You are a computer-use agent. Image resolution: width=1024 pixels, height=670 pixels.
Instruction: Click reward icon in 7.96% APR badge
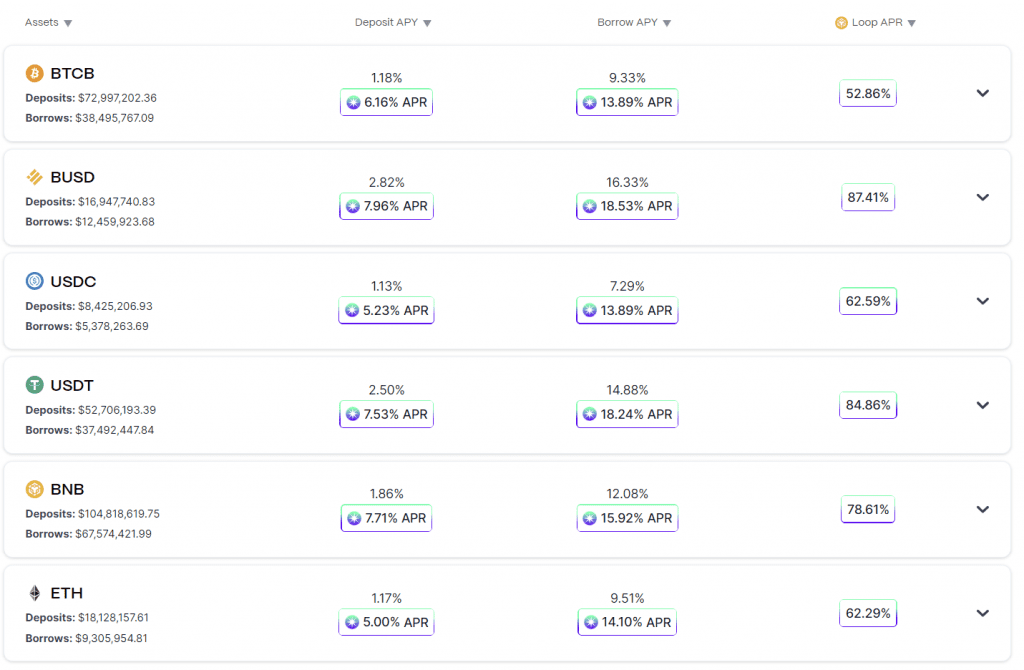click(x=353, y=206)
